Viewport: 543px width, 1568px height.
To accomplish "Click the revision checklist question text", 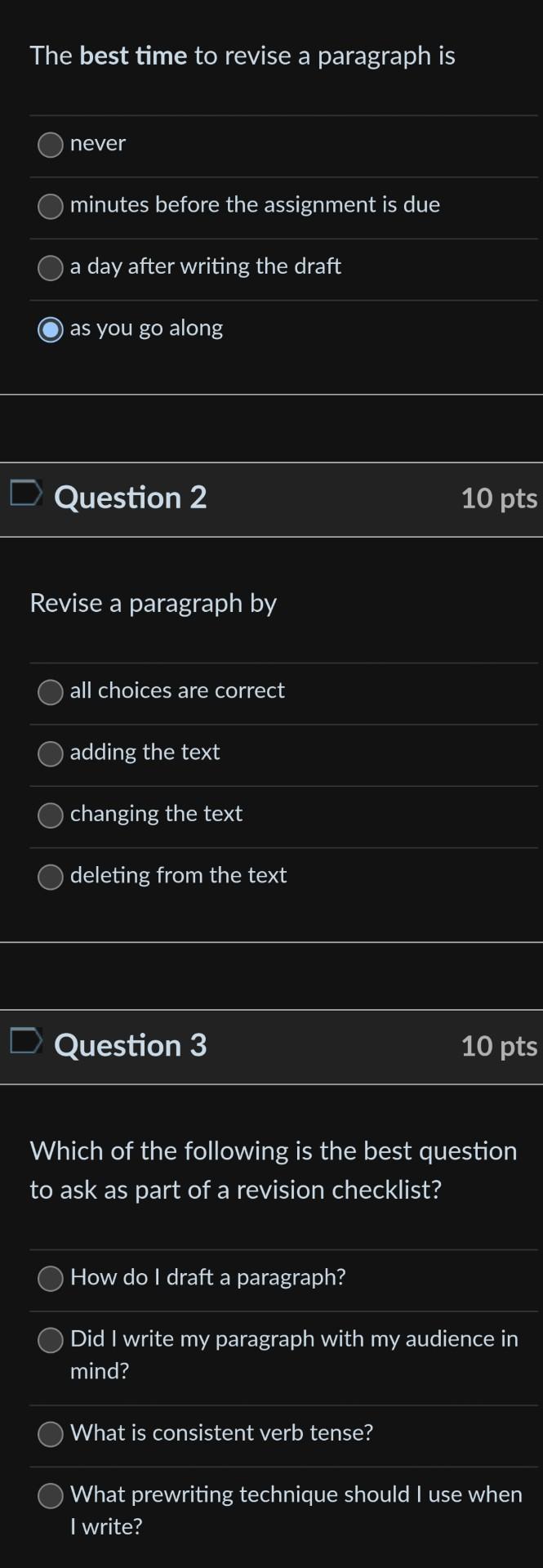I will pyautogui.click(x=273, y=1170).
